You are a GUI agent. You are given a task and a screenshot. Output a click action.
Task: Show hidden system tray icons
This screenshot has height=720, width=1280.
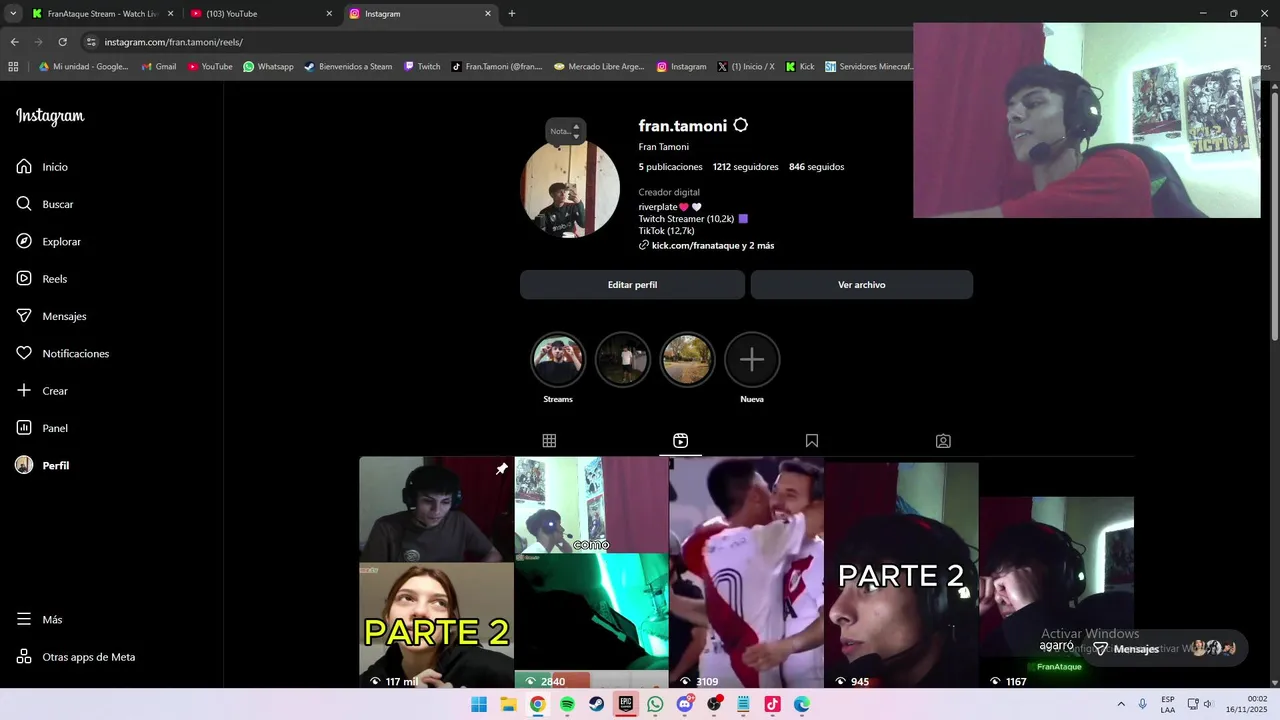1121,705
